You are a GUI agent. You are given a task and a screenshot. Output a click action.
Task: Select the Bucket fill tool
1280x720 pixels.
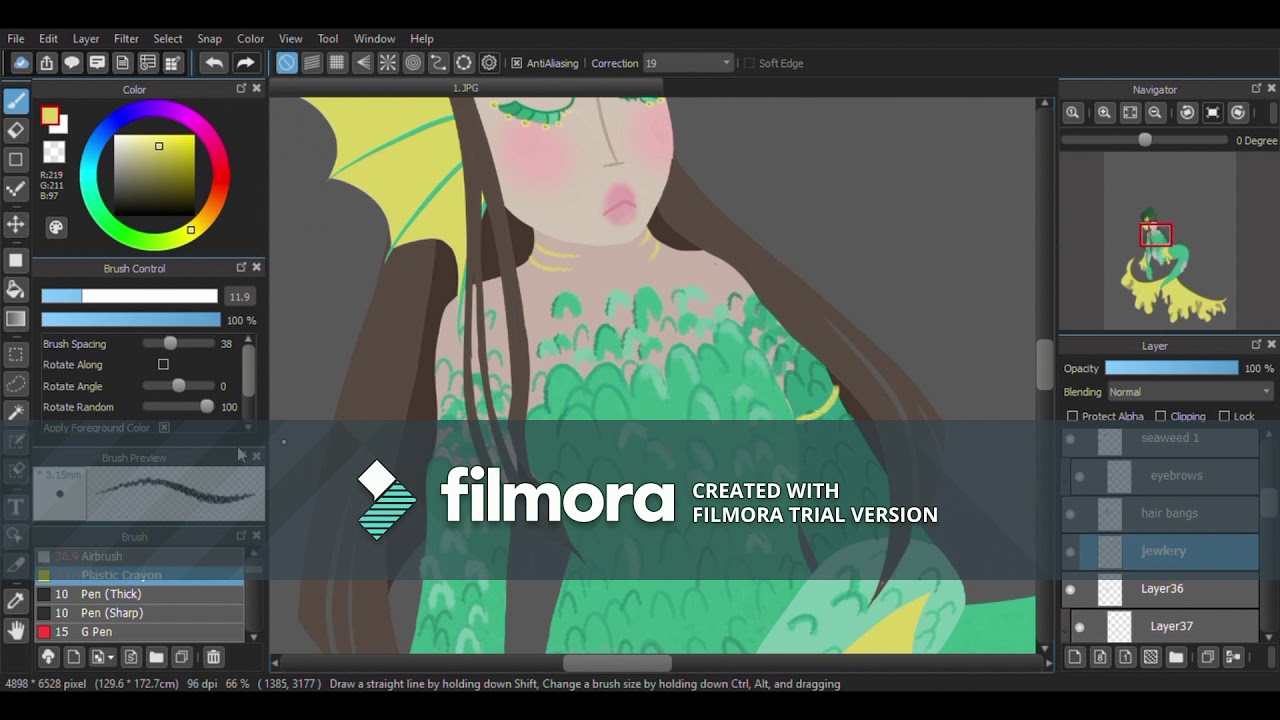16,290
